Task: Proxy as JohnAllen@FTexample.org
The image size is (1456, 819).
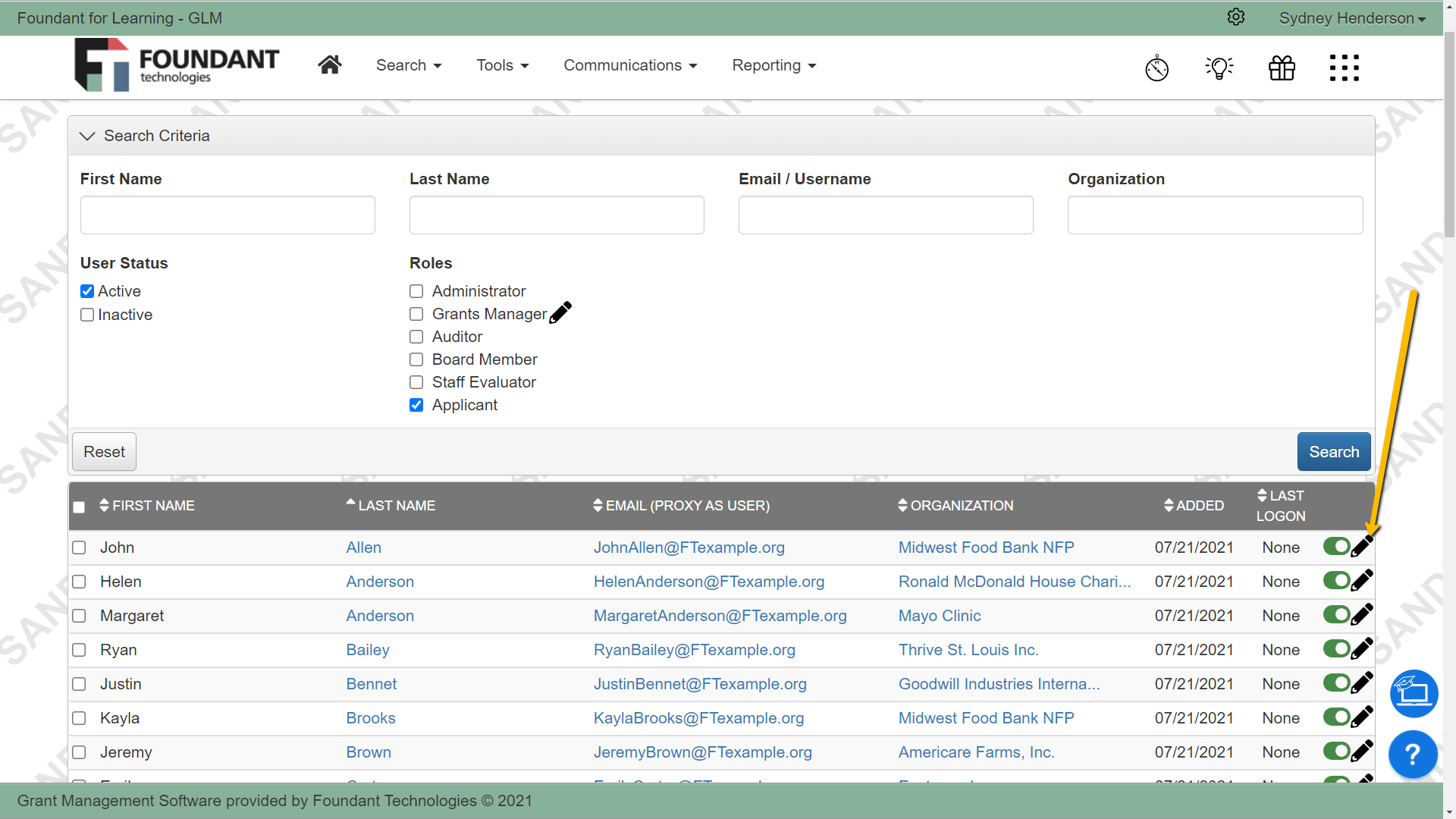Action: click(689, 548)
